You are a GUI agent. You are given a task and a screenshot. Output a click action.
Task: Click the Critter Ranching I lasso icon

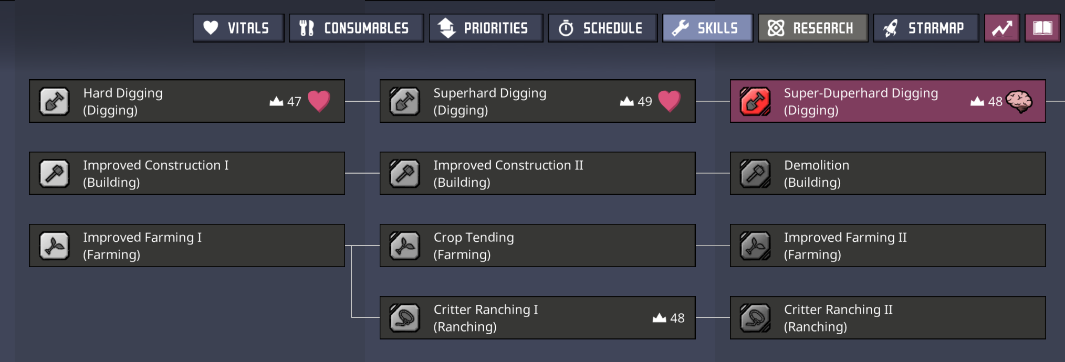click(x=404, y=317)
